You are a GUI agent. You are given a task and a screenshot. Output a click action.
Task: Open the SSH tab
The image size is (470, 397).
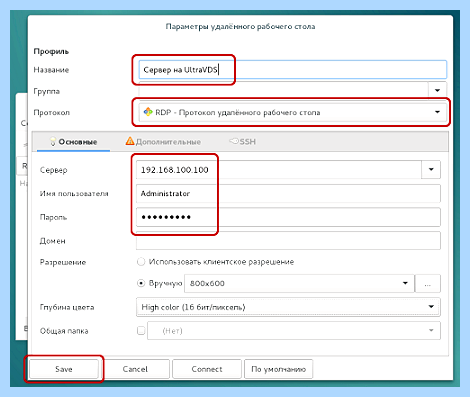point(243,142)
